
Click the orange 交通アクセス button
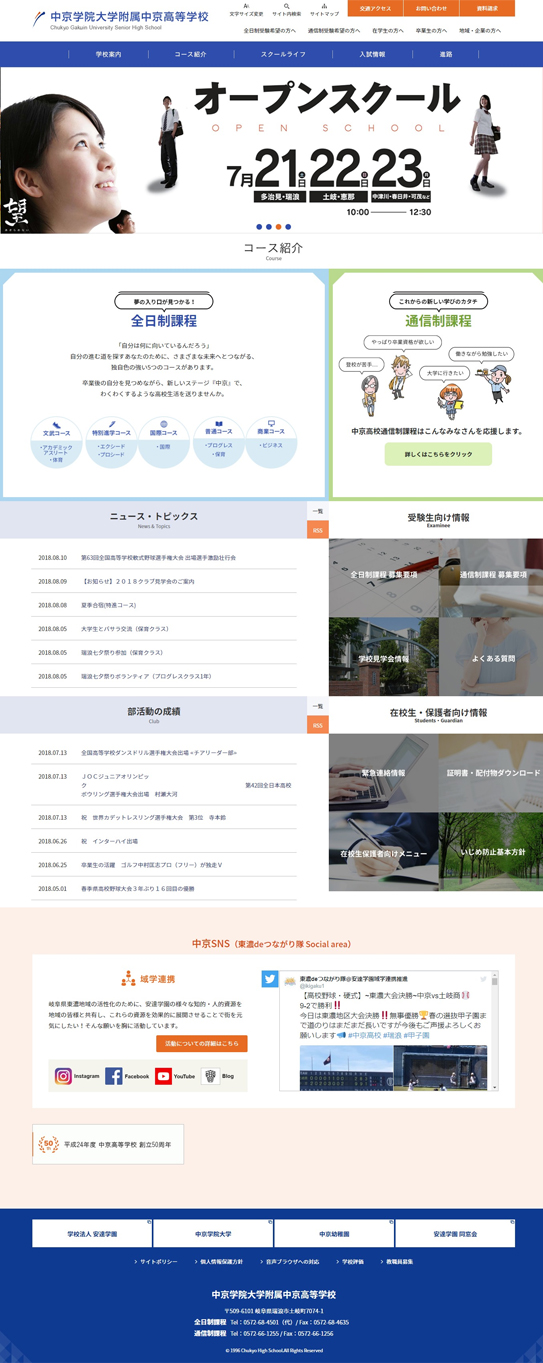pyautogui.click(x=375, y=8)
